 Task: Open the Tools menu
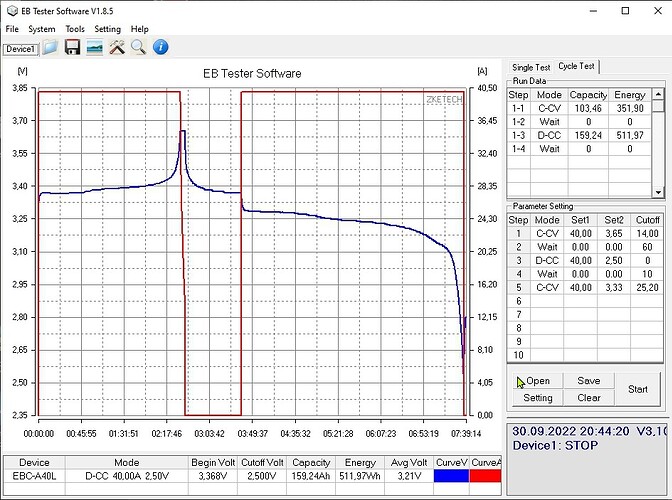pos(75,29)
